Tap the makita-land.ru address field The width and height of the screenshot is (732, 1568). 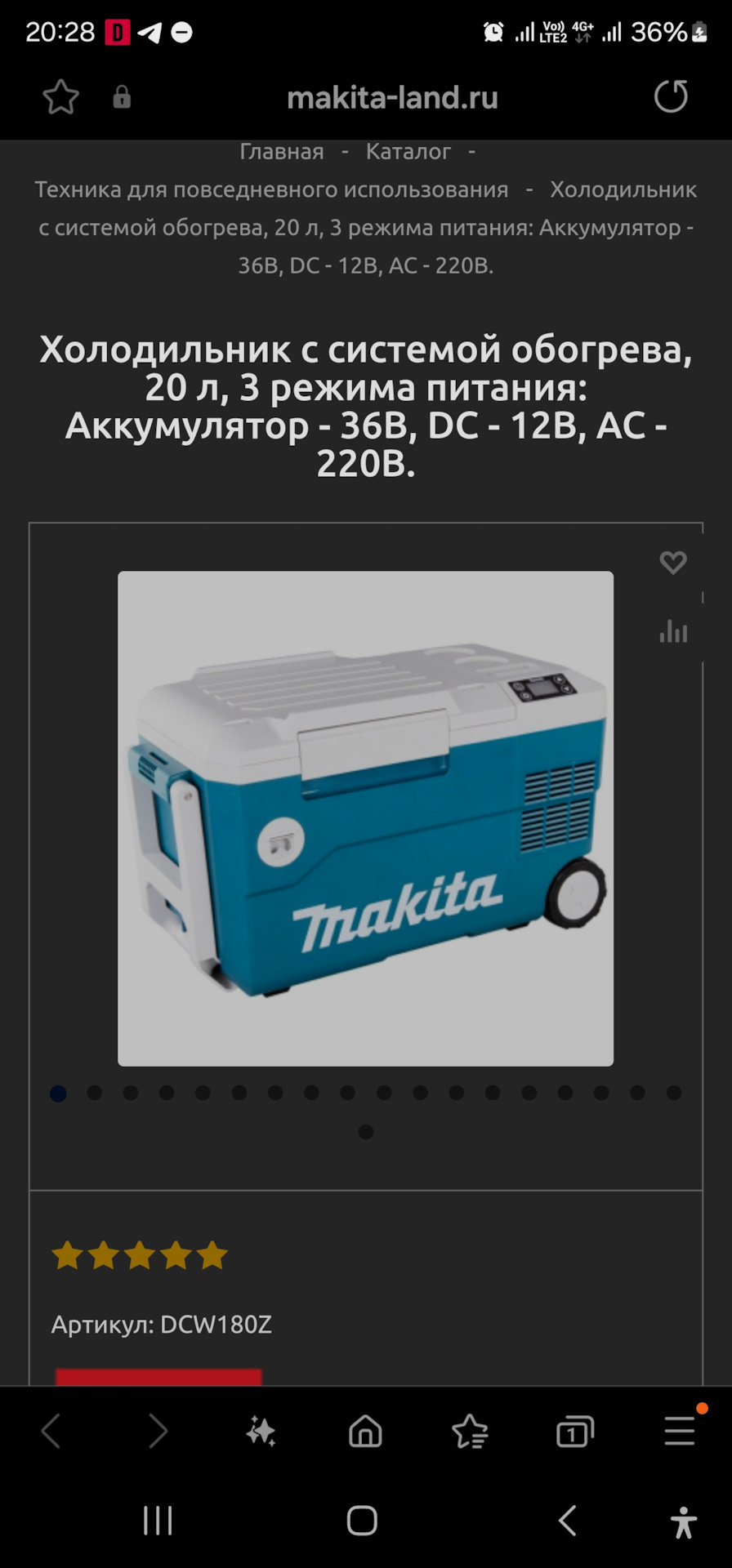(x=392, y=97)
